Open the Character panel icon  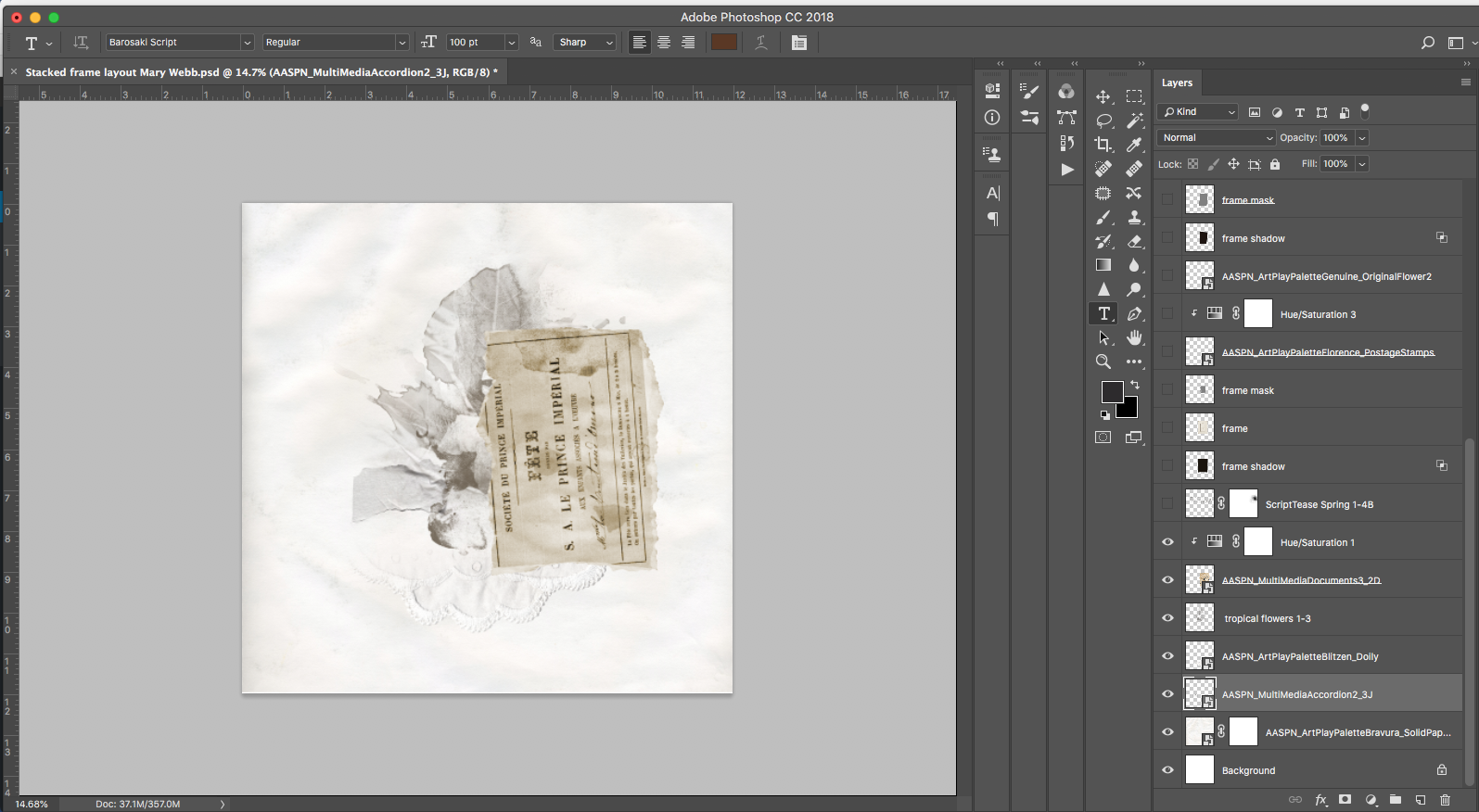click(992, 193)
